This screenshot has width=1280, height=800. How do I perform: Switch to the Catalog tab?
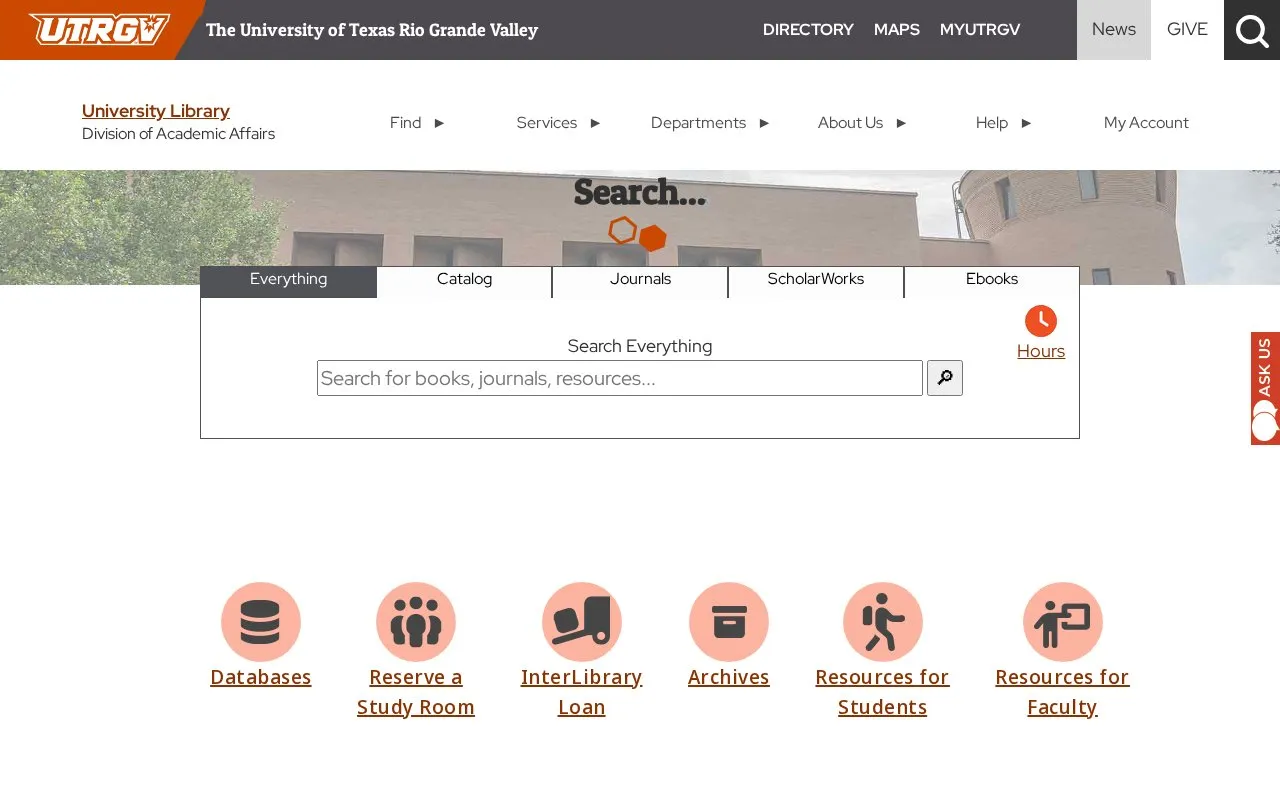464,282
